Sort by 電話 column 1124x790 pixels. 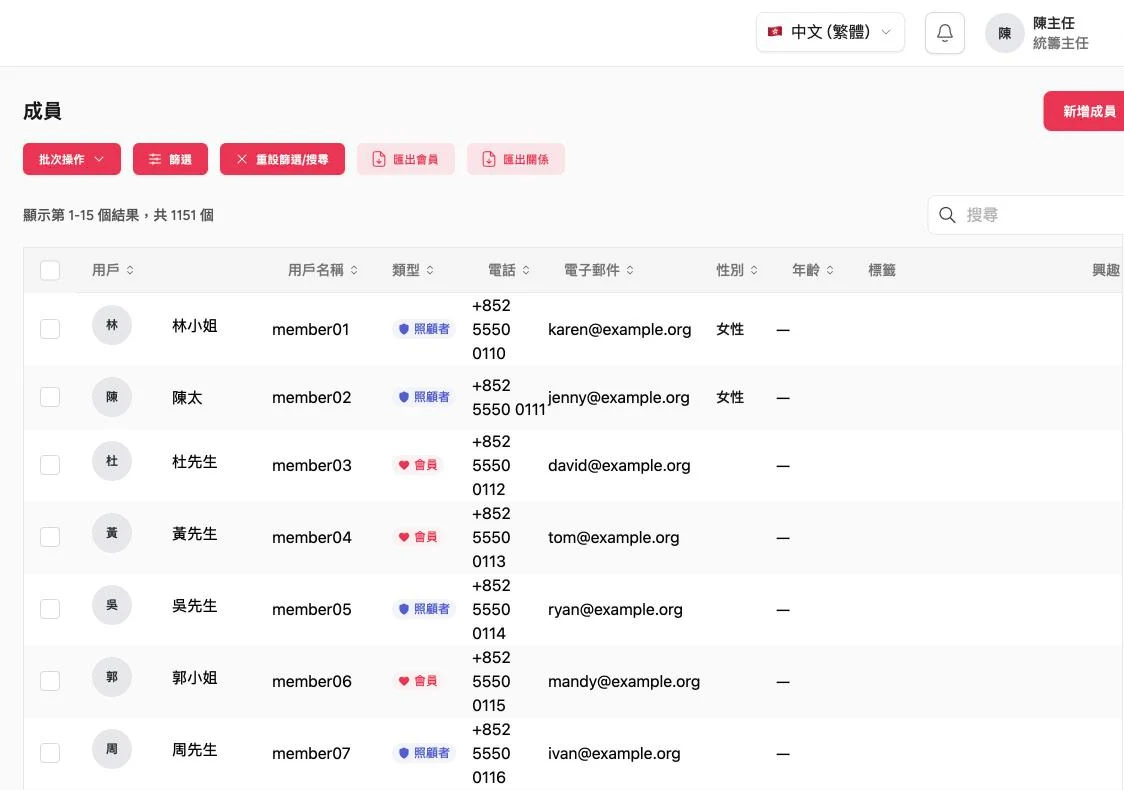(x=509, y=270)
